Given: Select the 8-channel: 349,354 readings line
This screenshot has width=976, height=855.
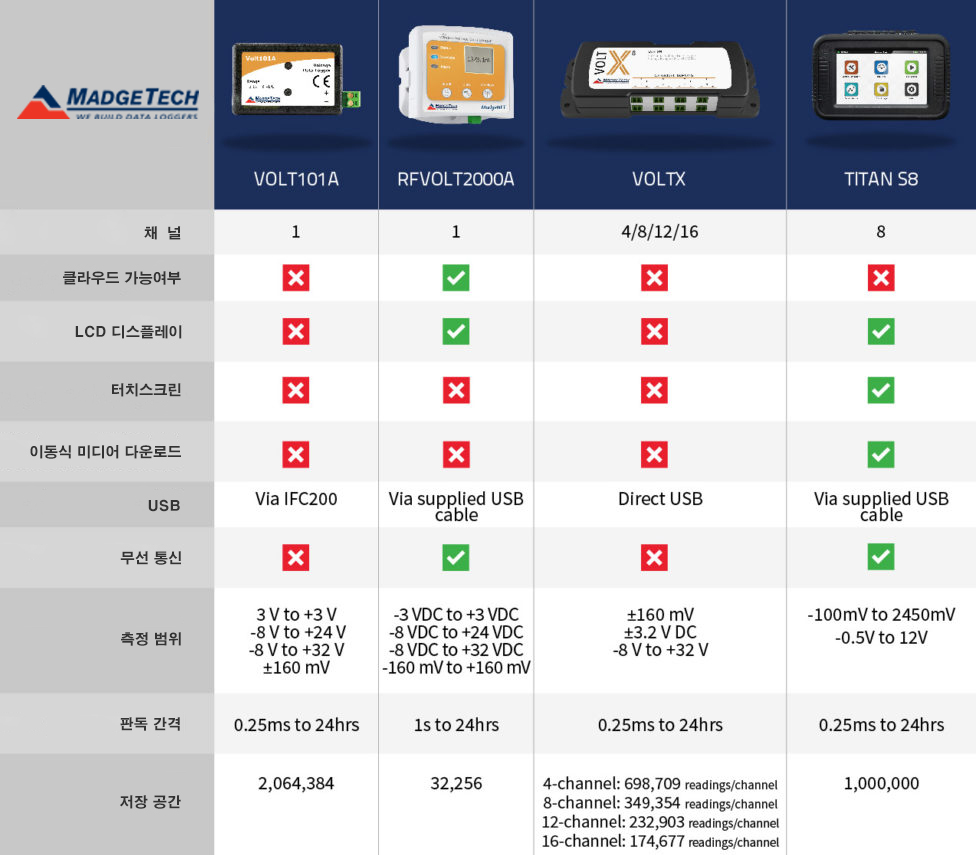Looking at the screenshot, I should click(660, 803).
